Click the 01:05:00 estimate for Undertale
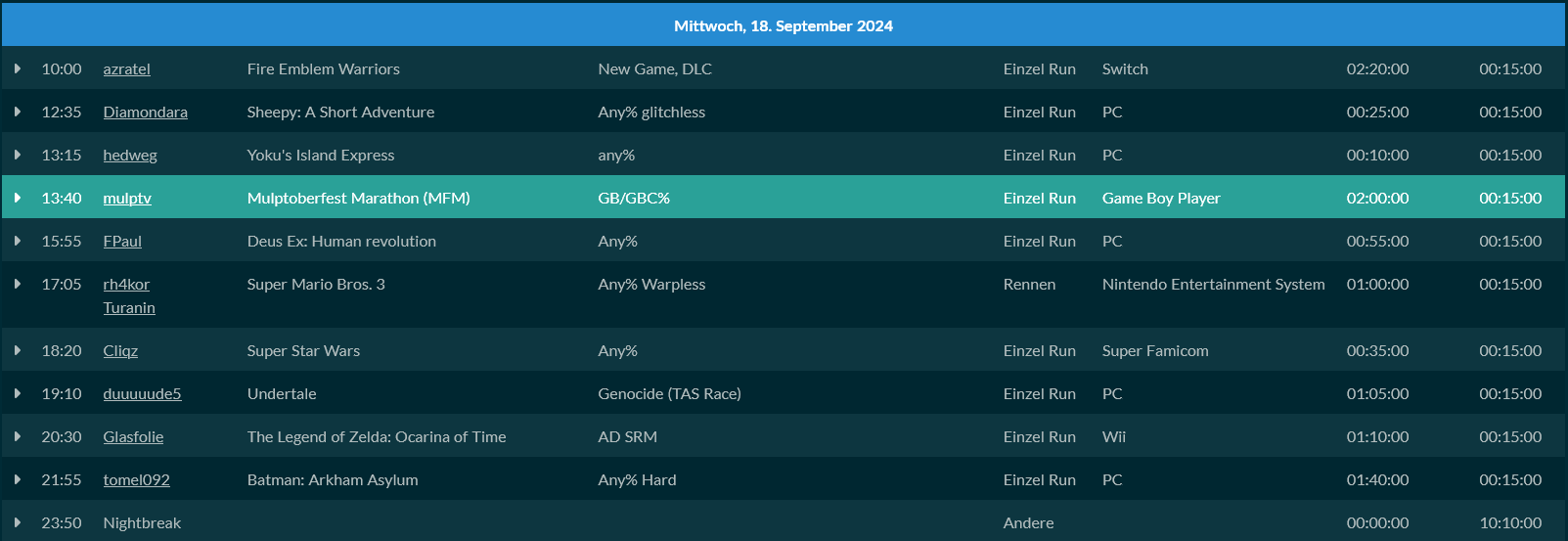The width and height of the screenshot is (1568, 541). (x=1378, y=394)
